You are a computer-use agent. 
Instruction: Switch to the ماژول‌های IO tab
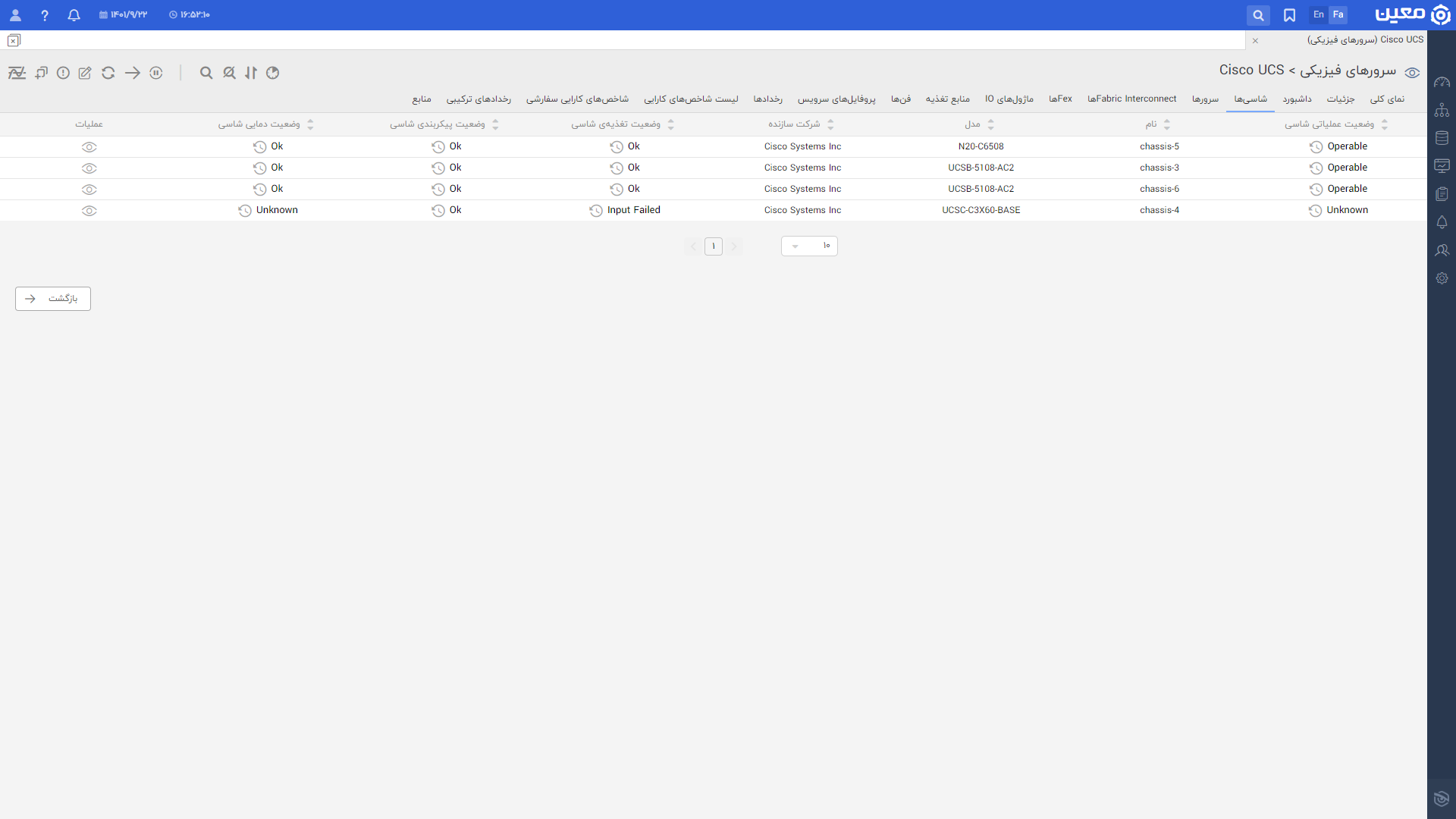[x=1009, y=99]
